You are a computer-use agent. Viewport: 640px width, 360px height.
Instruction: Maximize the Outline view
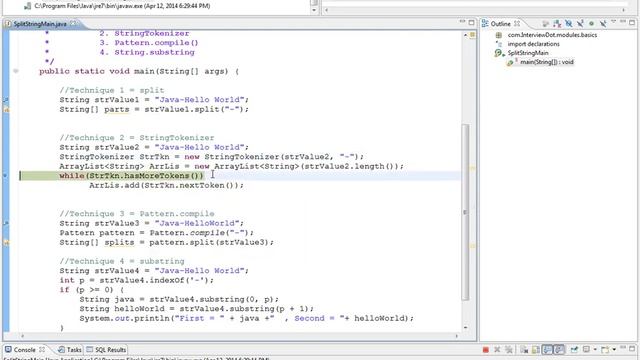click(632, 22)
